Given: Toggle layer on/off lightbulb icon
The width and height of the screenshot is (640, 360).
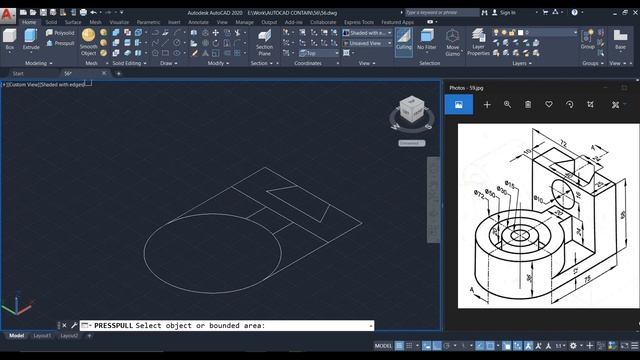Looking at the screenshot, I should point(496,32).
